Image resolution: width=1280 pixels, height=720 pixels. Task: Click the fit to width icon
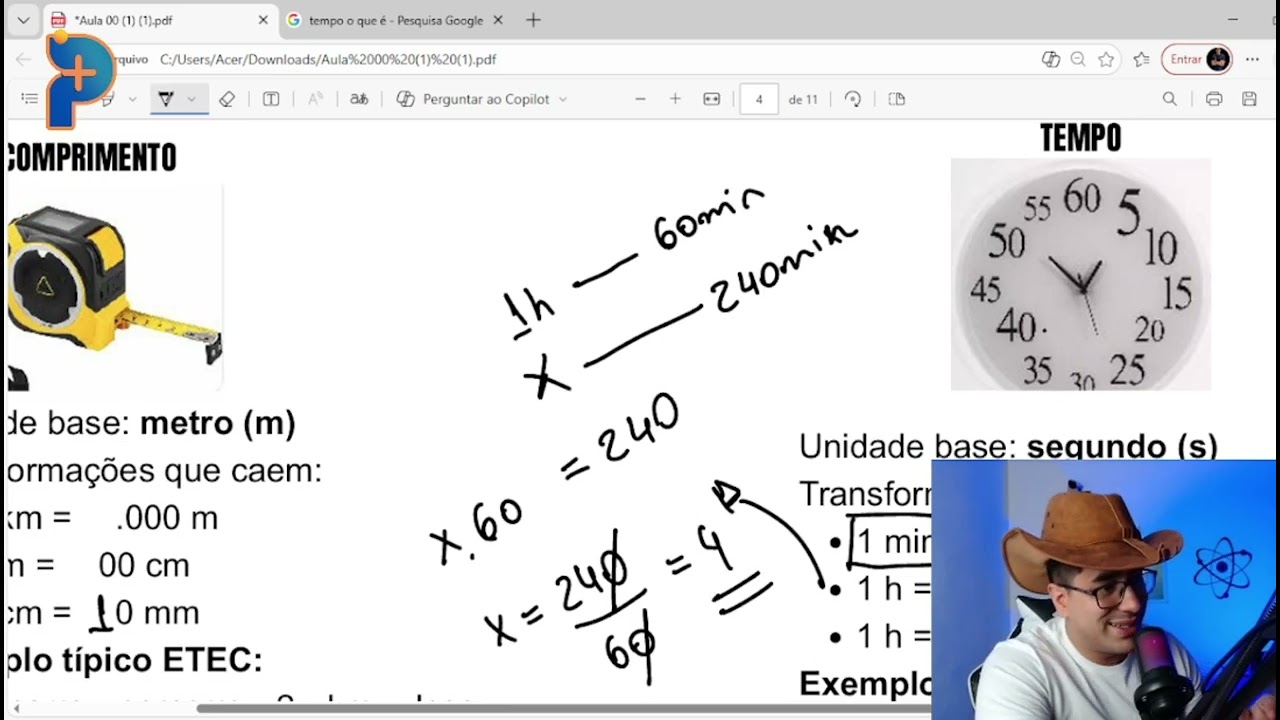tap(711, 99)
